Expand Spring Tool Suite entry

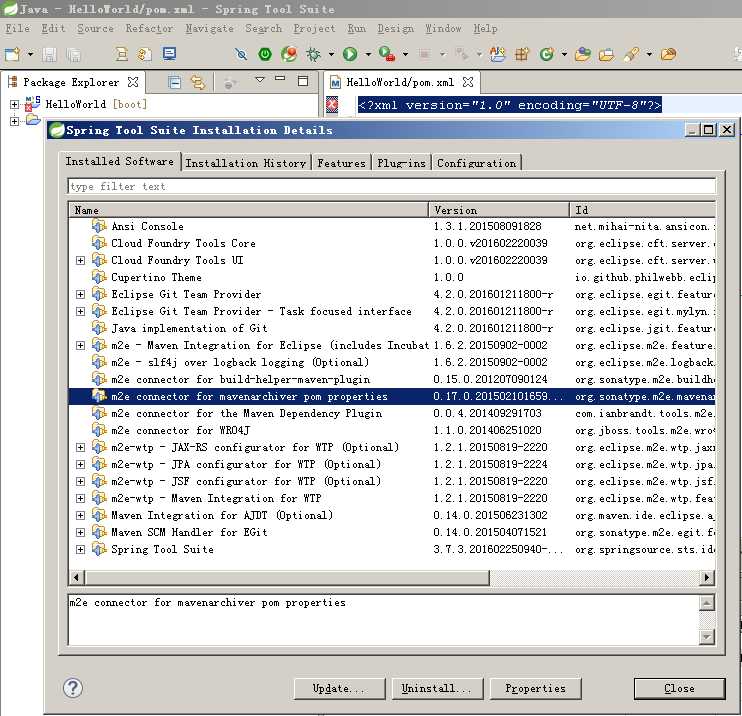[x=80, y=550]
